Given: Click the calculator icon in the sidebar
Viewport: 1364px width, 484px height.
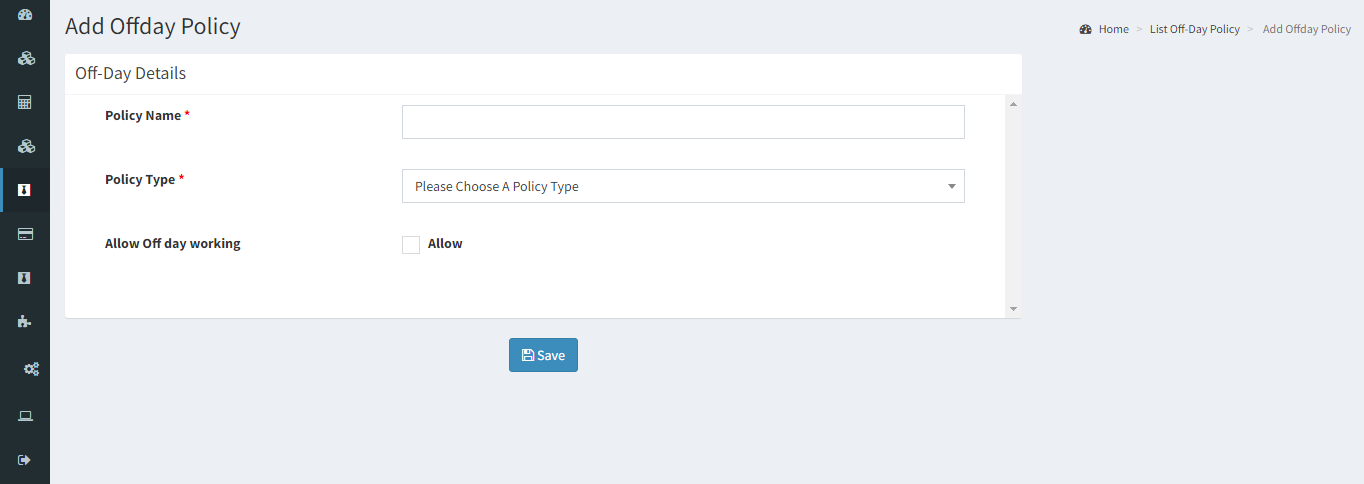Looking at the screenshot, I should click(x=25, y=102).
